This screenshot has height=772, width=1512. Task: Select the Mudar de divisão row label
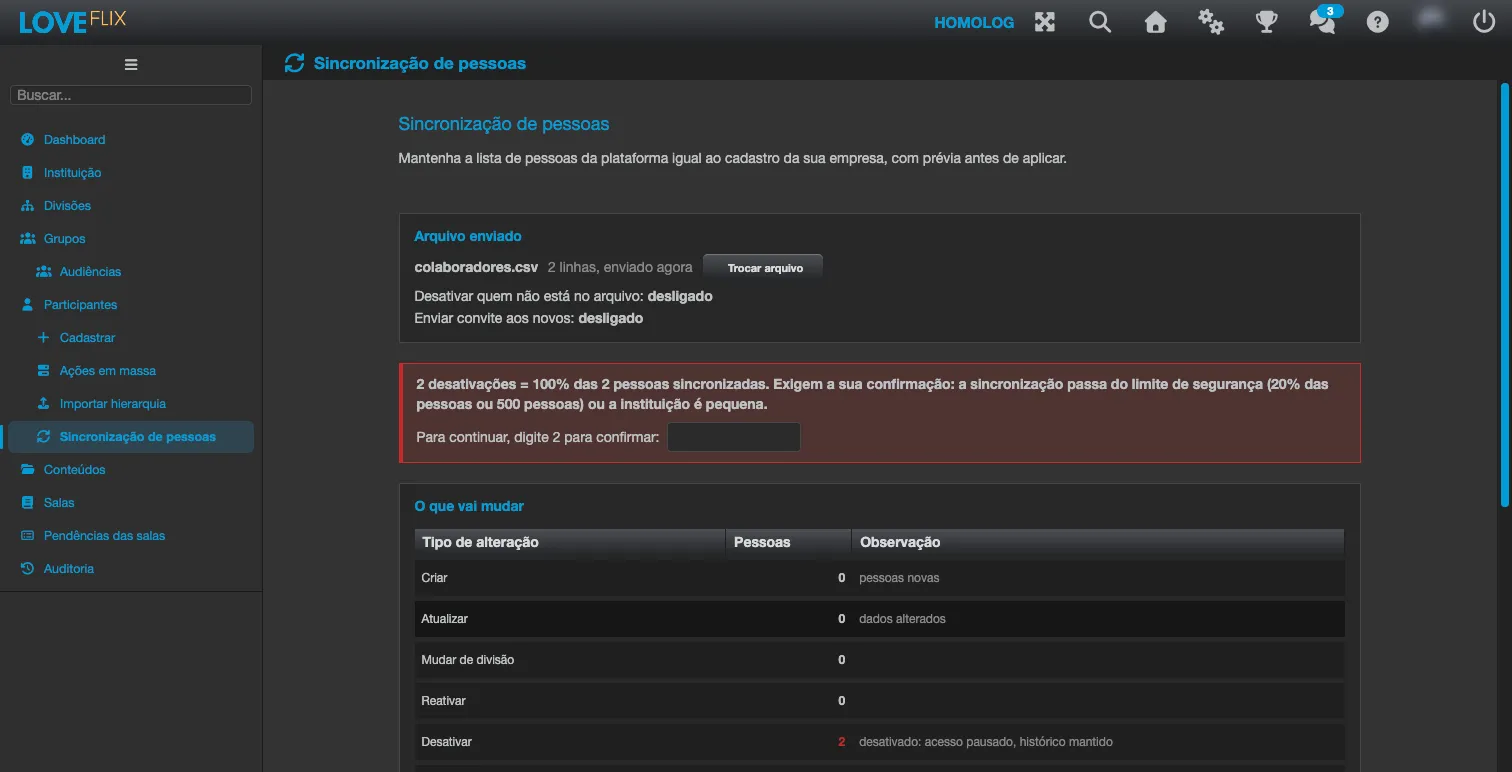tap(468, 660)
